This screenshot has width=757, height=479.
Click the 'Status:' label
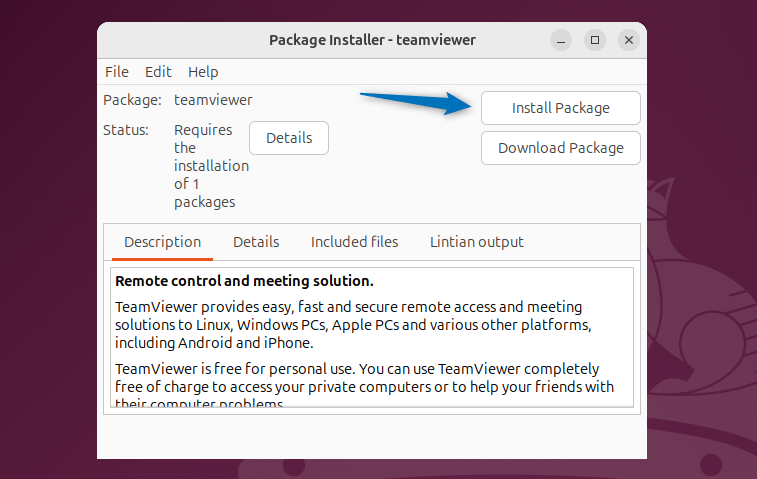[126, 130]
